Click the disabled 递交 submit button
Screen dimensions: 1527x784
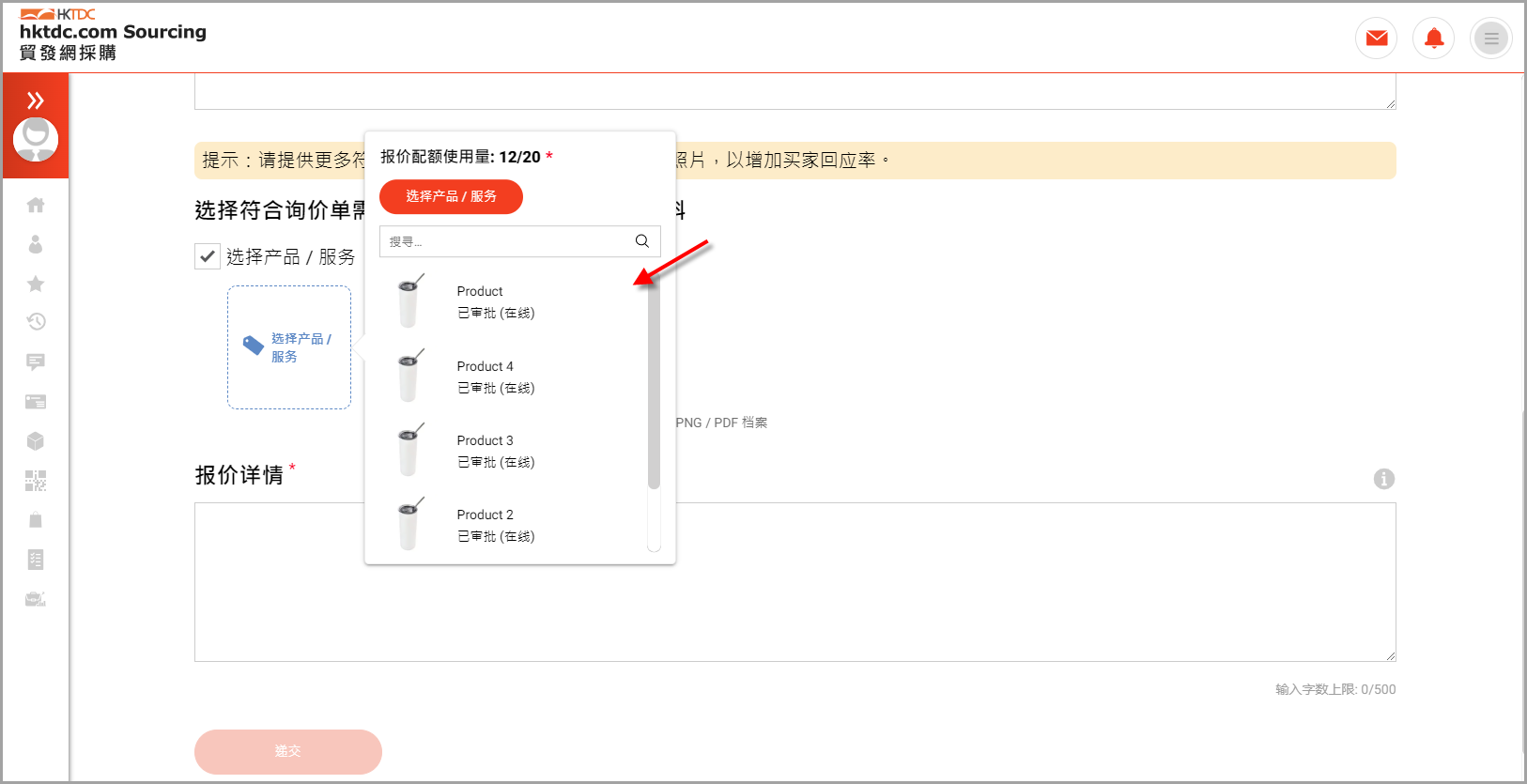click(x=288, y=751)
